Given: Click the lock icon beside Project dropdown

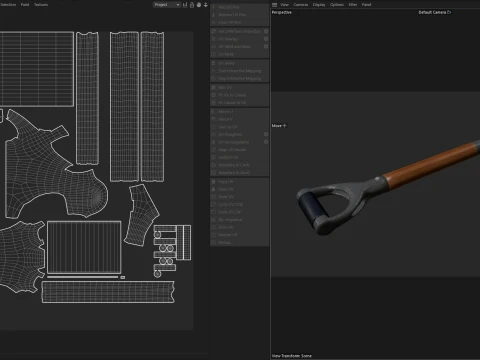Looking at the screenshot, I should (x=192, y=5).
